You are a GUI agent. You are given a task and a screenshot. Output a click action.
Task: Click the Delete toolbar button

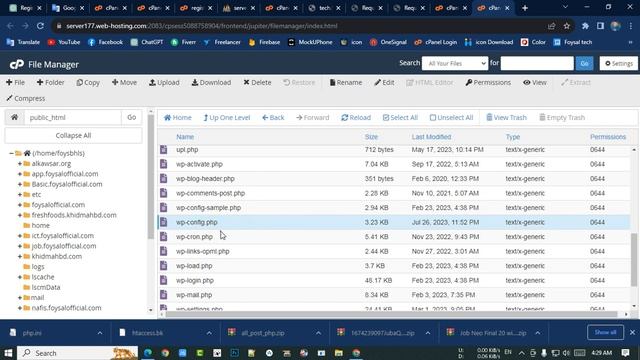point(257,82)
